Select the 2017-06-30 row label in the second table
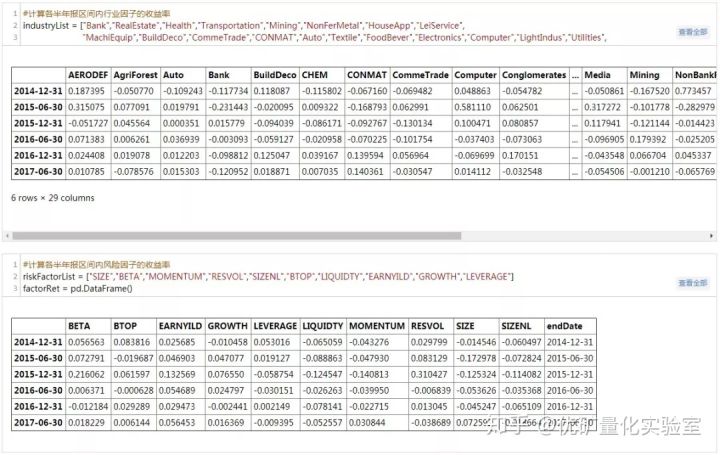 click(x=39, y=423)
